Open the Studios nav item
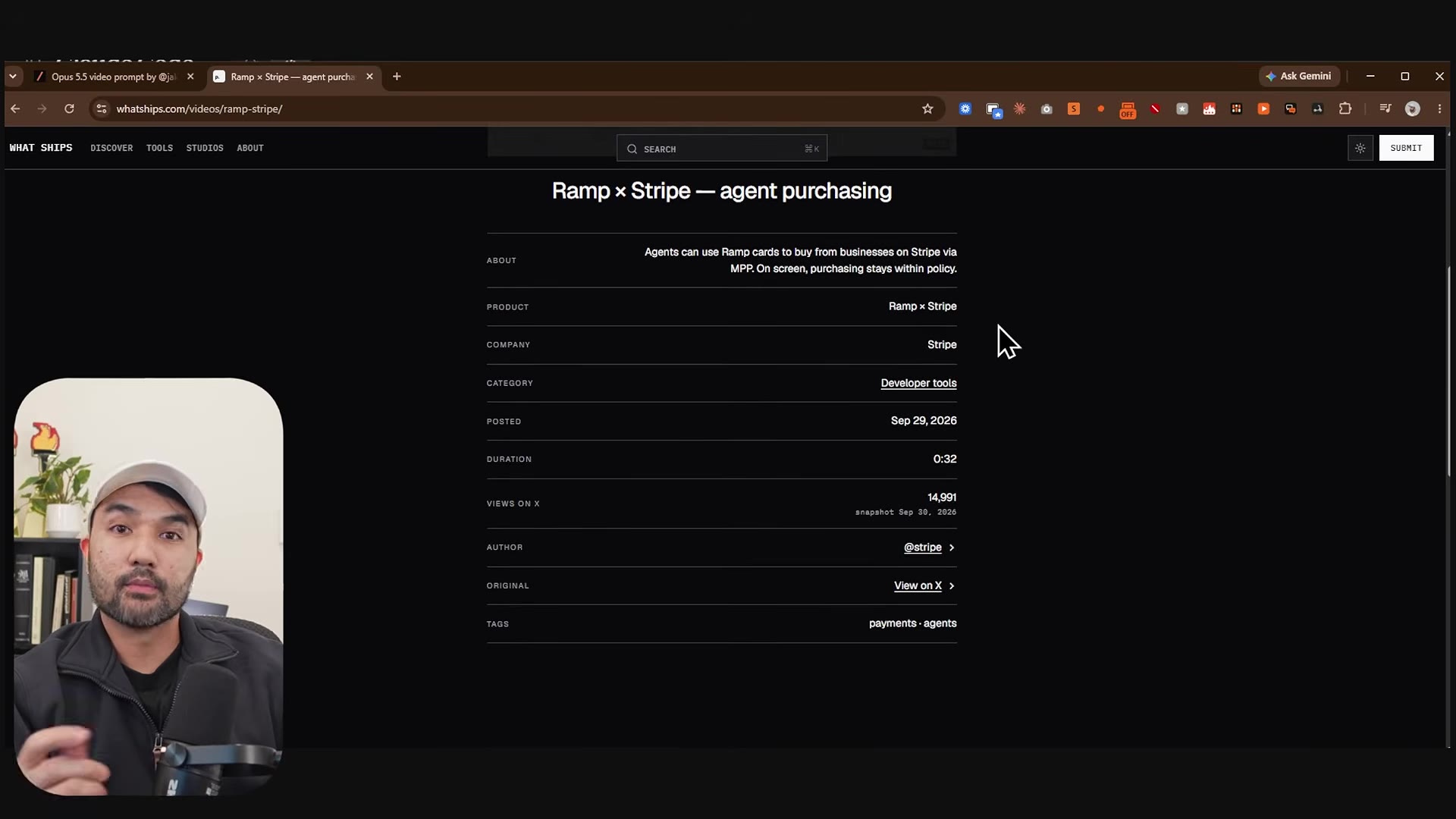The height and width of the screenshot is (819, 1456). pos(205,148)
